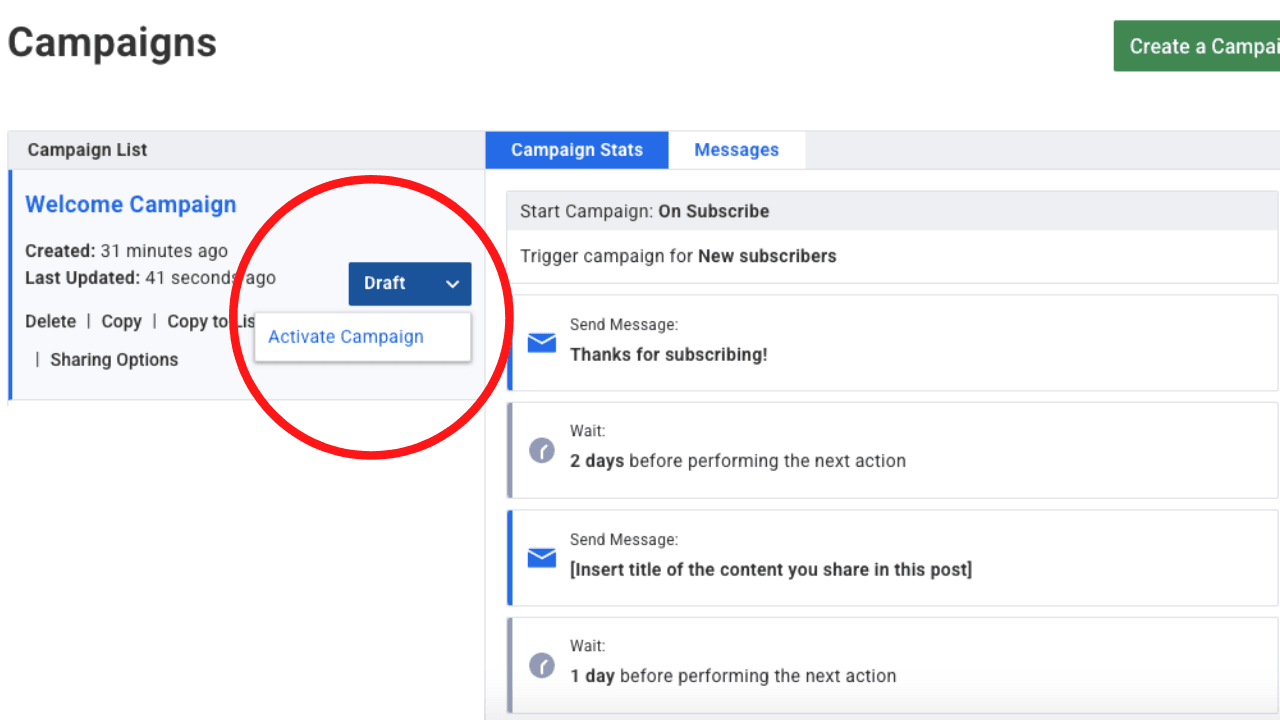1280x720 pixels.
Task: Switch to the Campaign Stats tab
Action: [577, 150]
